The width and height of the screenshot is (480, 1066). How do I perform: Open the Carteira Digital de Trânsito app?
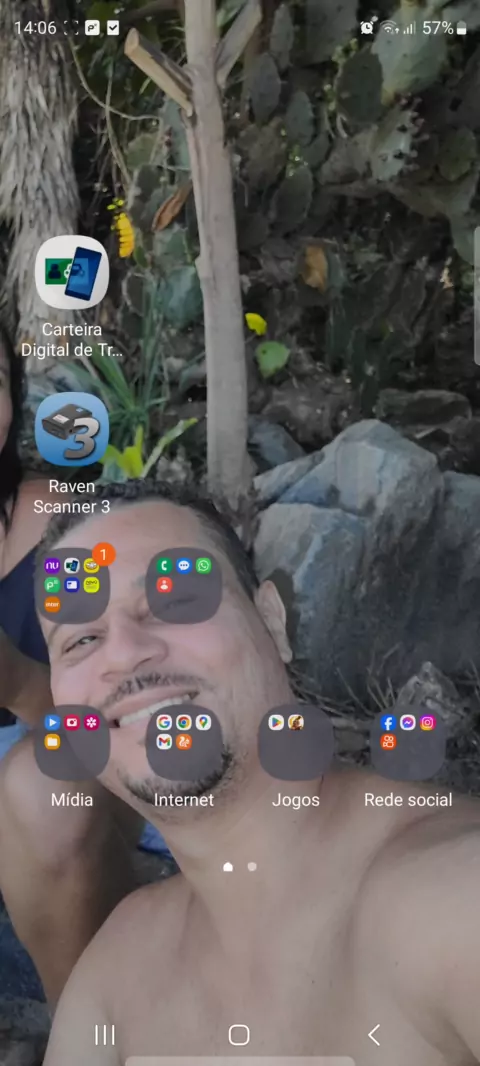point(72,272)
